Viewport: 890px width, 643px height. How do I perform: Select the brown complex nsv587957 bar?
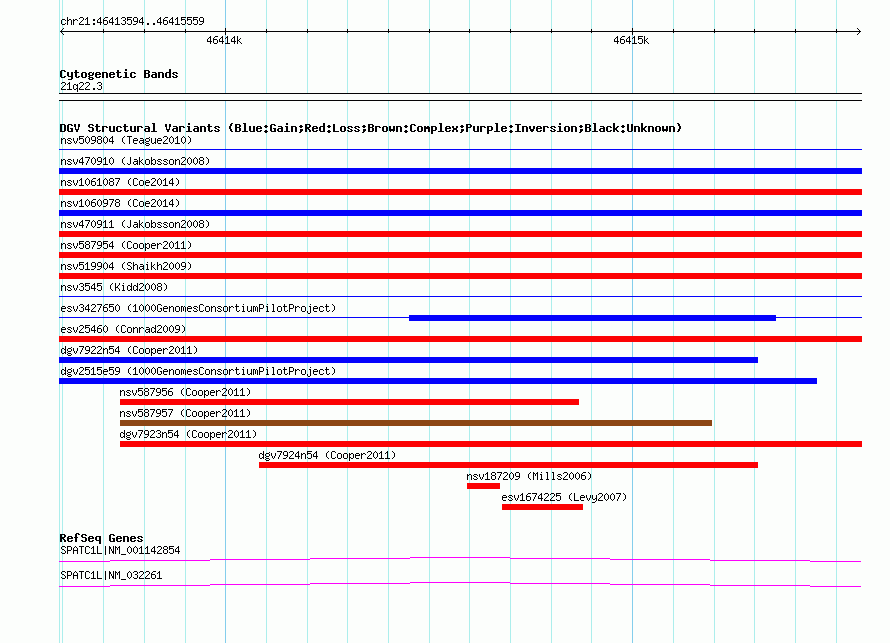[415, 423]
